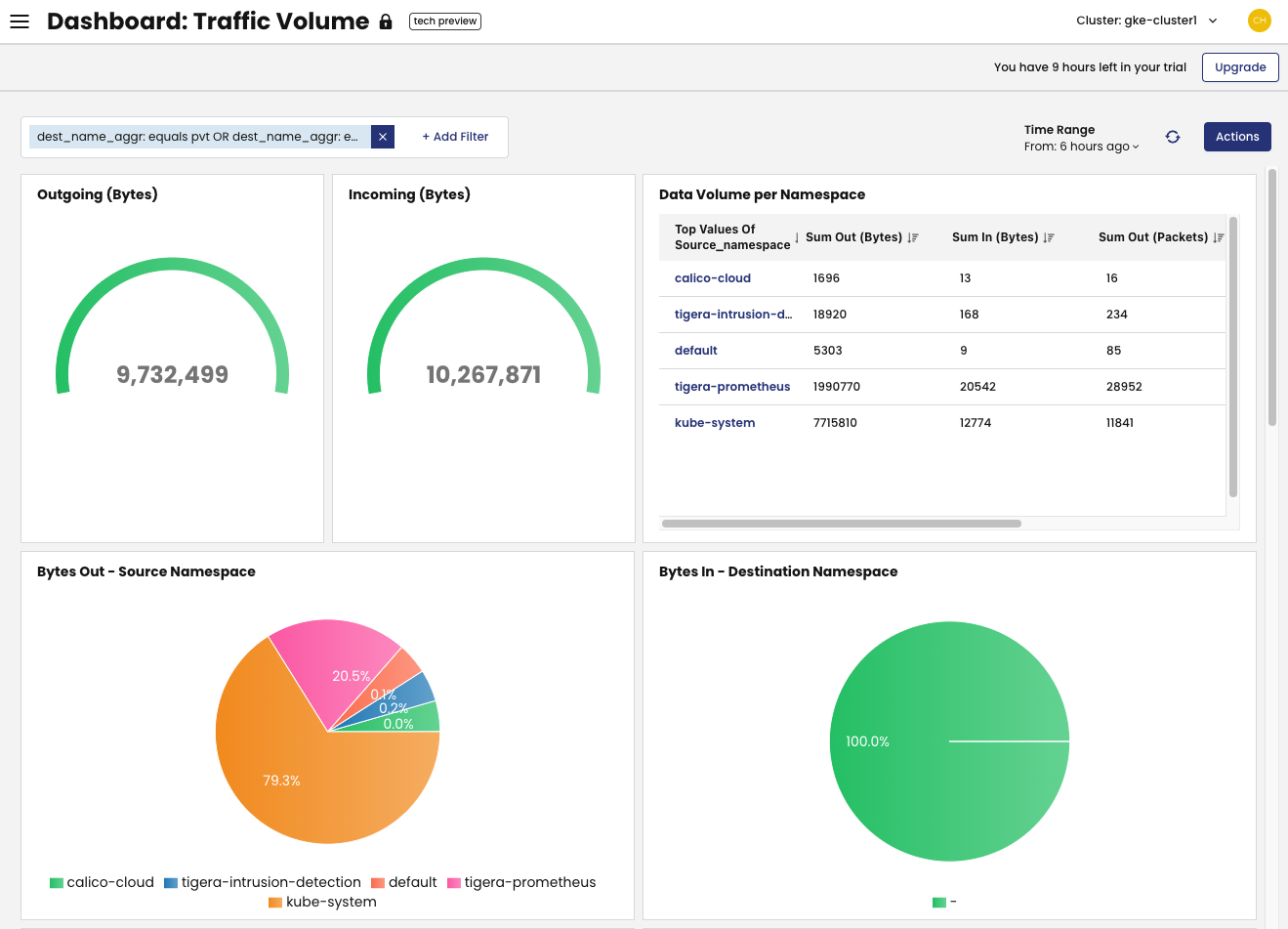Click the tech preview badge

click(445, 21)
